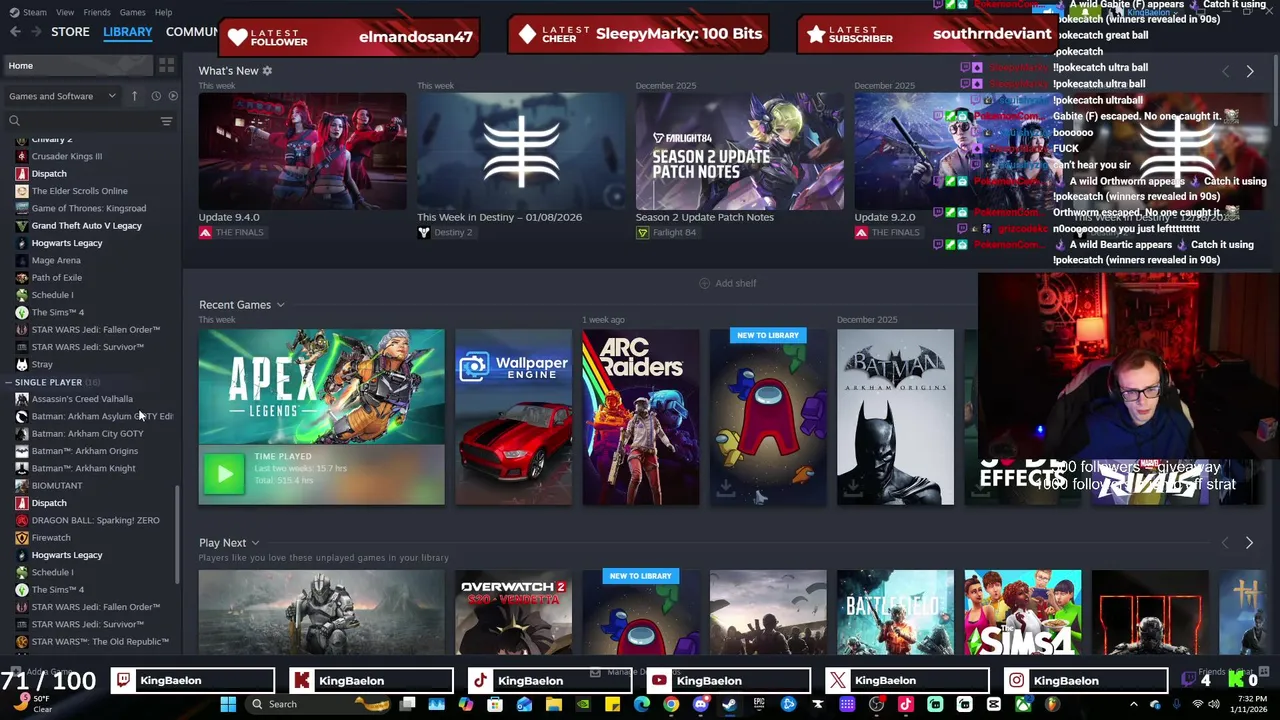Open File Explorer on taskbar

pos(554,704)
